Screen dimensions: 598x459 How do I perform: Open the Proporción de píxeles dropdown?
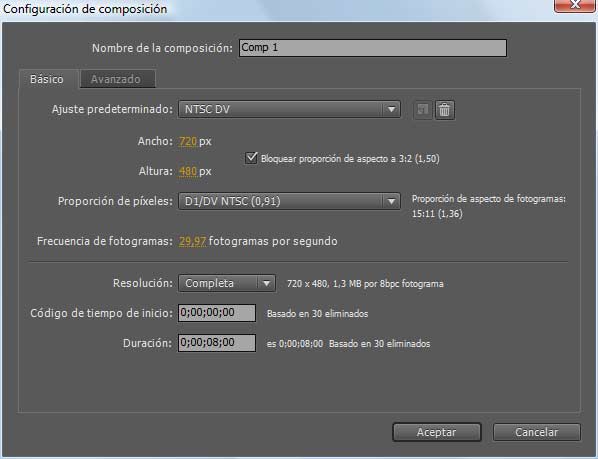coord(289,201)
